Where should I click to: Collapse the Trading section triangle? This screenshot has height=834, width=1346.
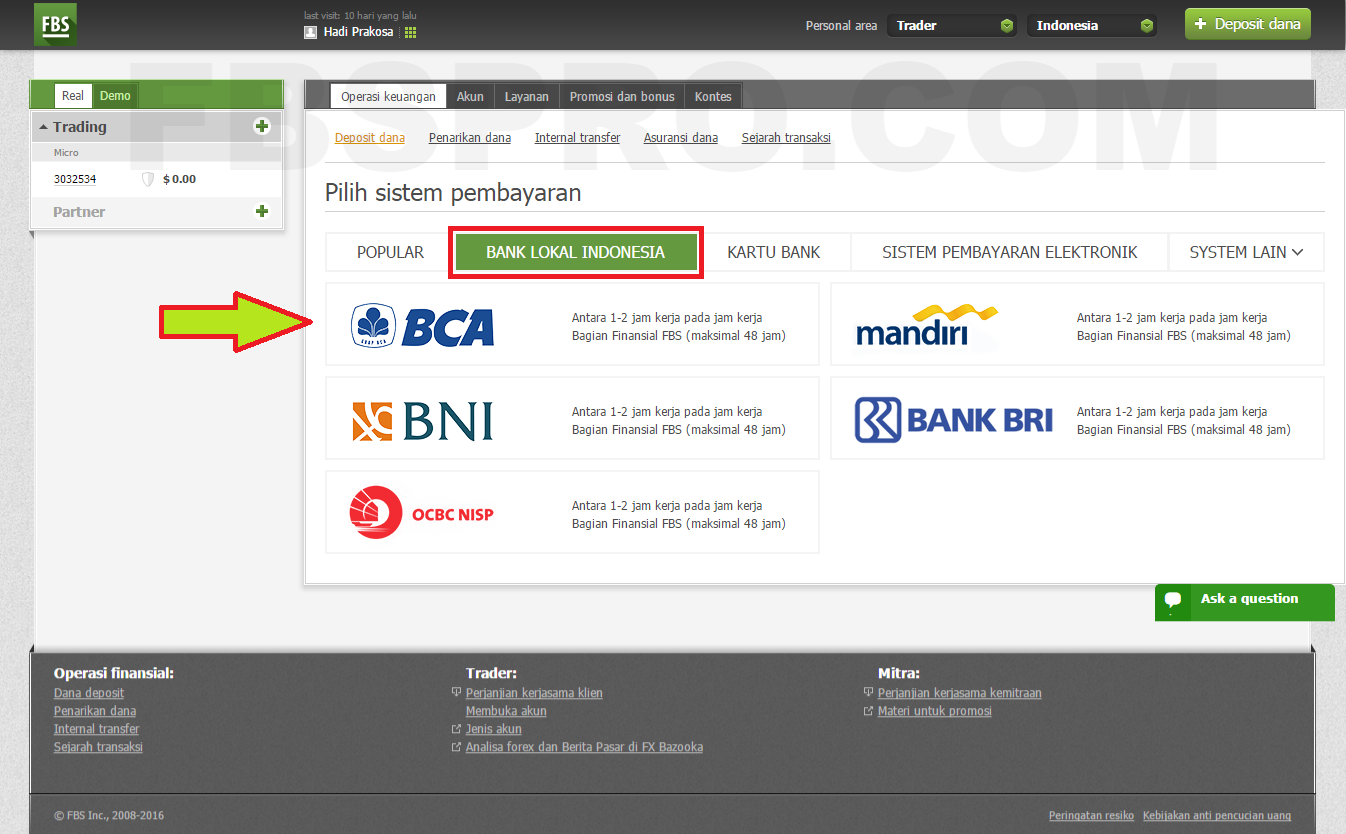[x=43, y=127]
